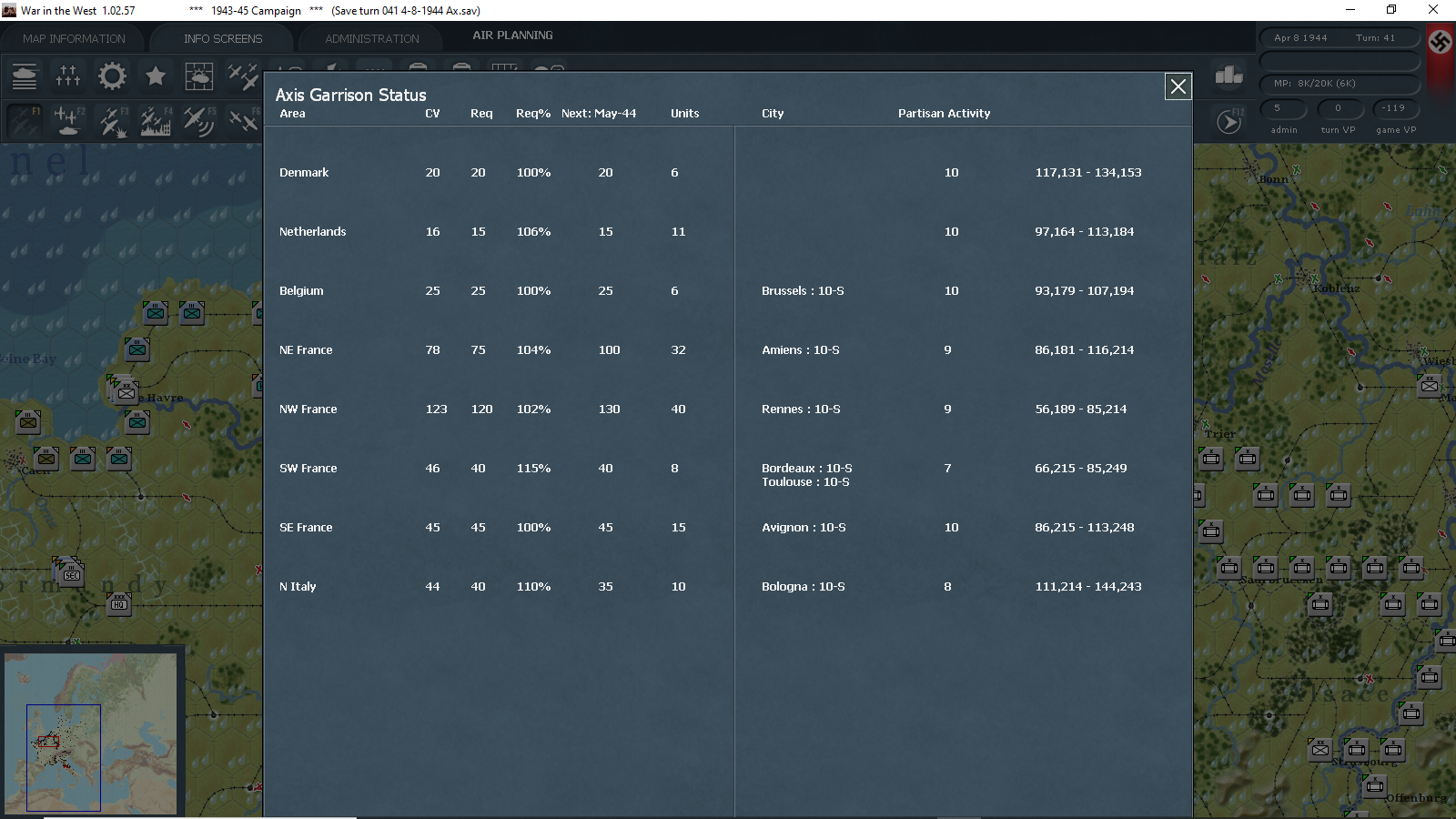Select the F3 ground attack air icon
1456x819 pixels.
coord(112,121)
